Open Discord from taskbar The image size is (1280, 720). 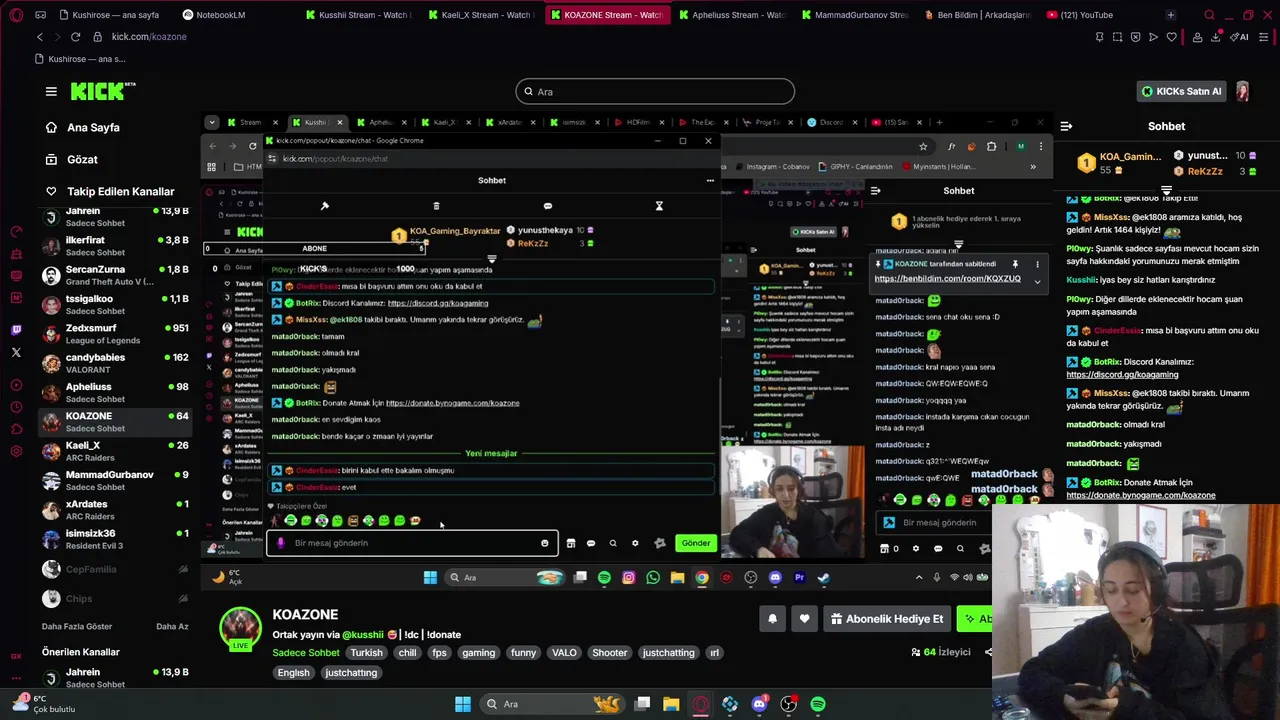759,704
